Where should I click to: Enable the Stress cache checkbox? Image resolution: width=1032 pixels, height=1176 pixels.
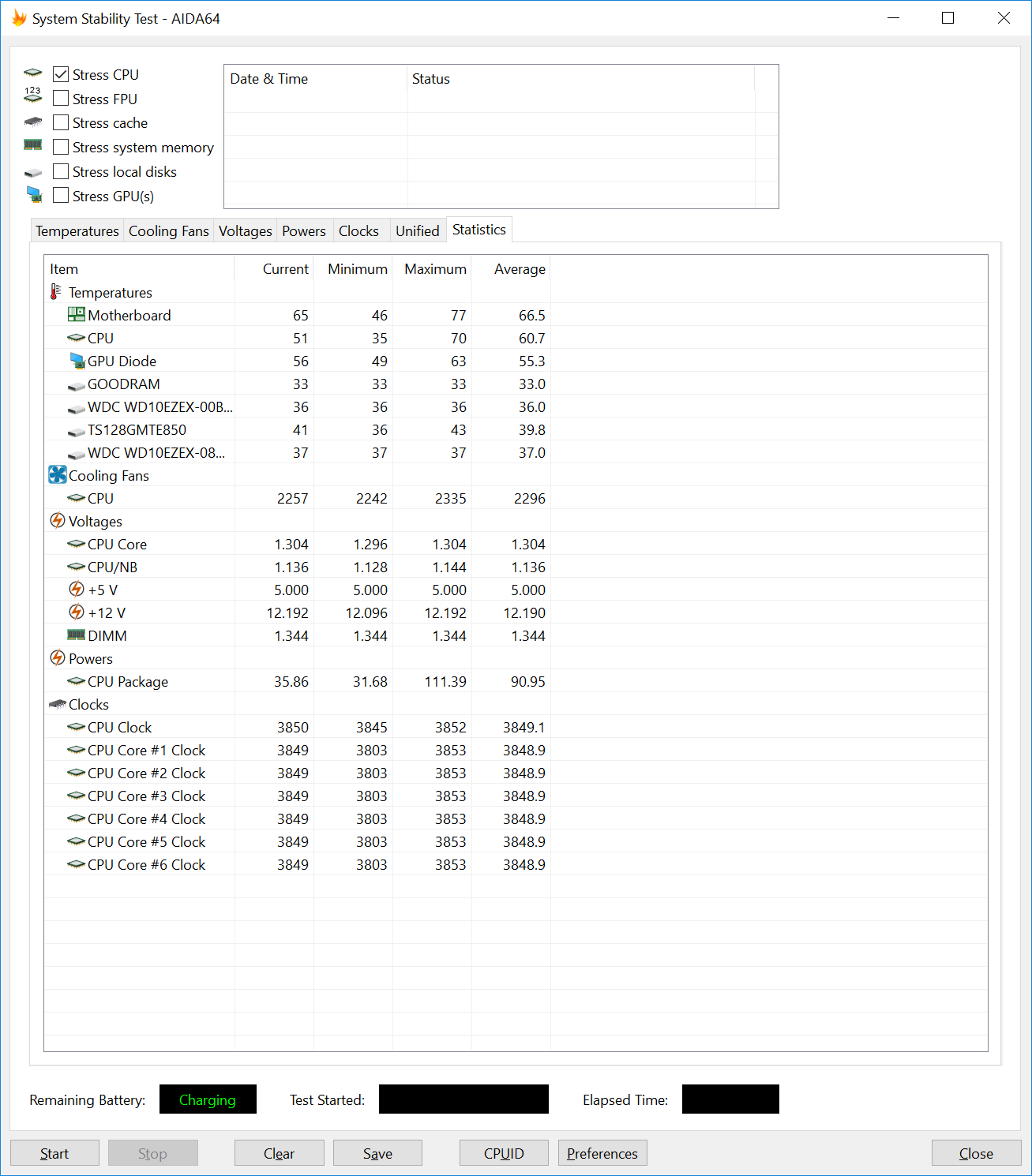61,122
